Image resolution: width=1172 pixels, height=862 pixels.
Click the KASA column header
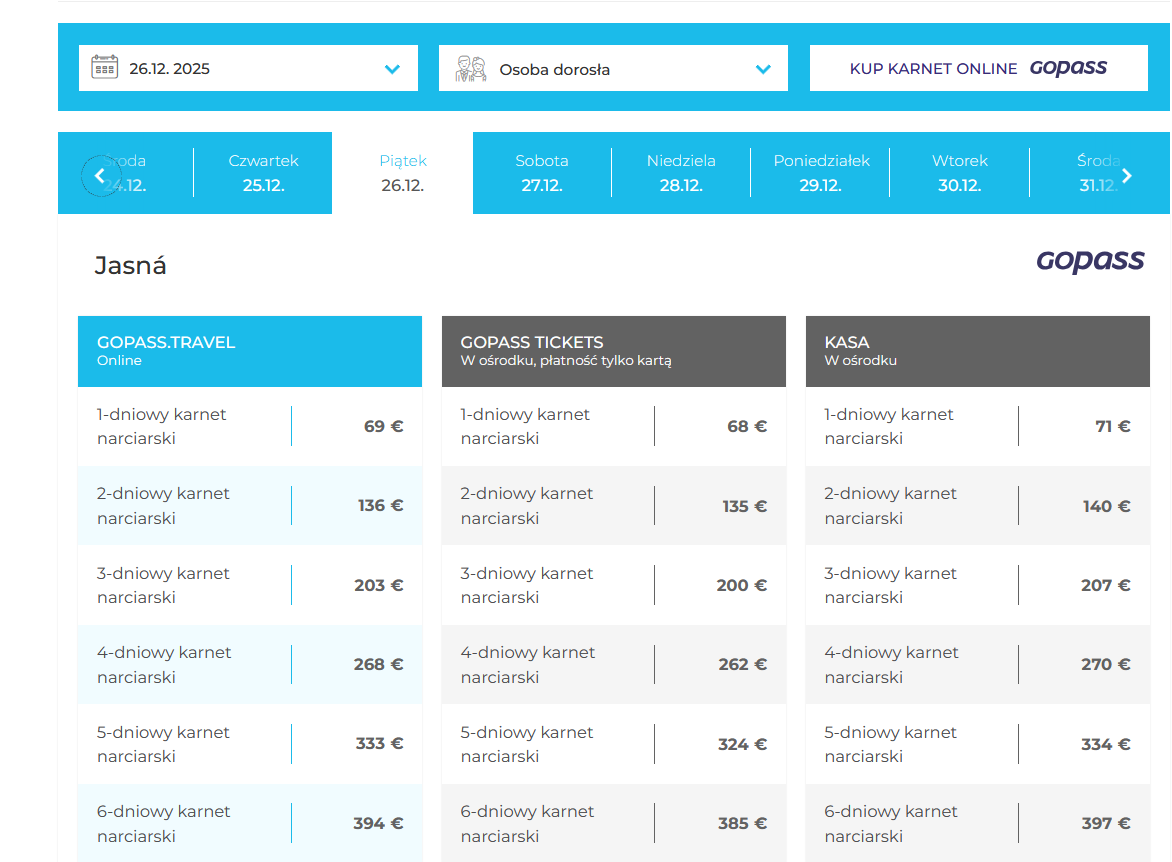(x=977, y=351)
